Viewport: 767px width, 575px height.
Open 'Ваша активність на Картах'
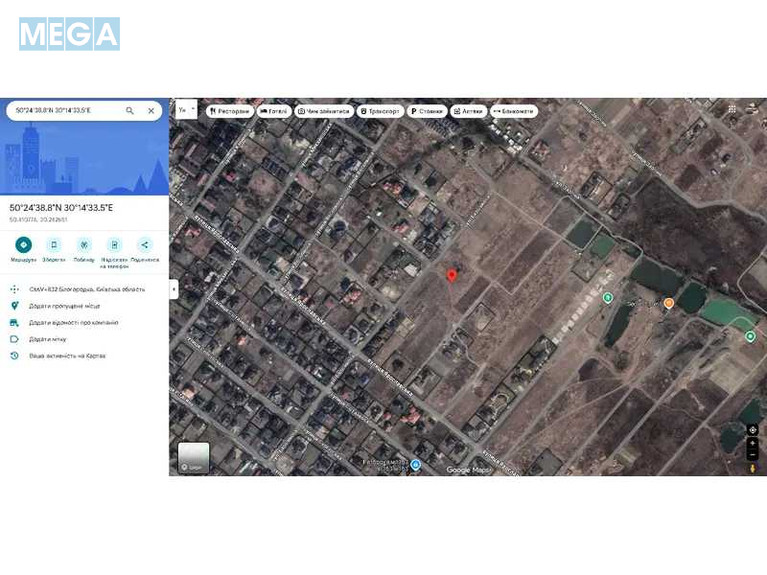(66, 356)
